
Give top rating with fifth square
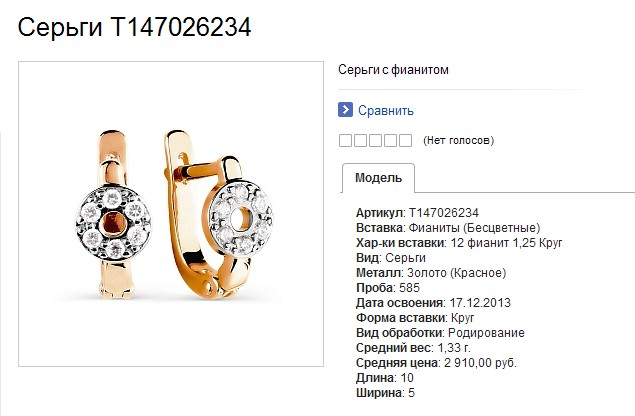pos(405,141)
